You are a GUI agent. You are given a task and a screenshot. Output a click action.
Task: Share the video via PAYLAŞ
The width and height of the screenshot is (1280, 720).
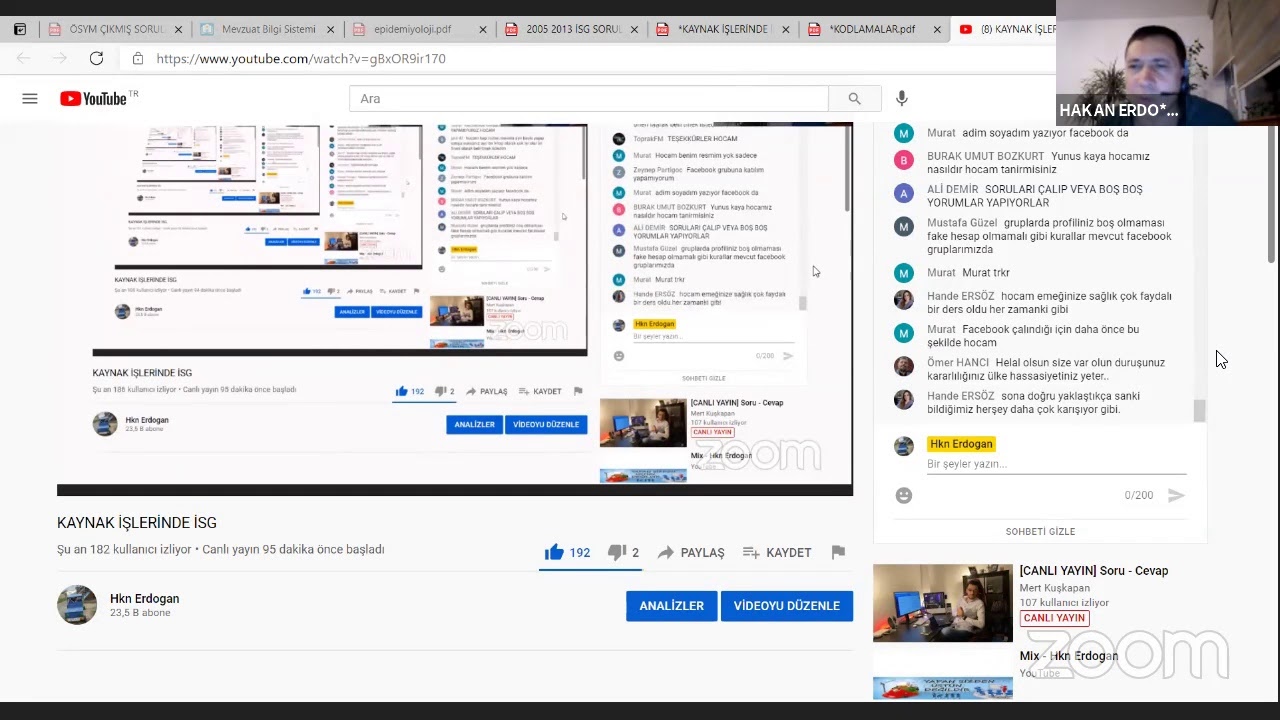[x=690, y=552]
